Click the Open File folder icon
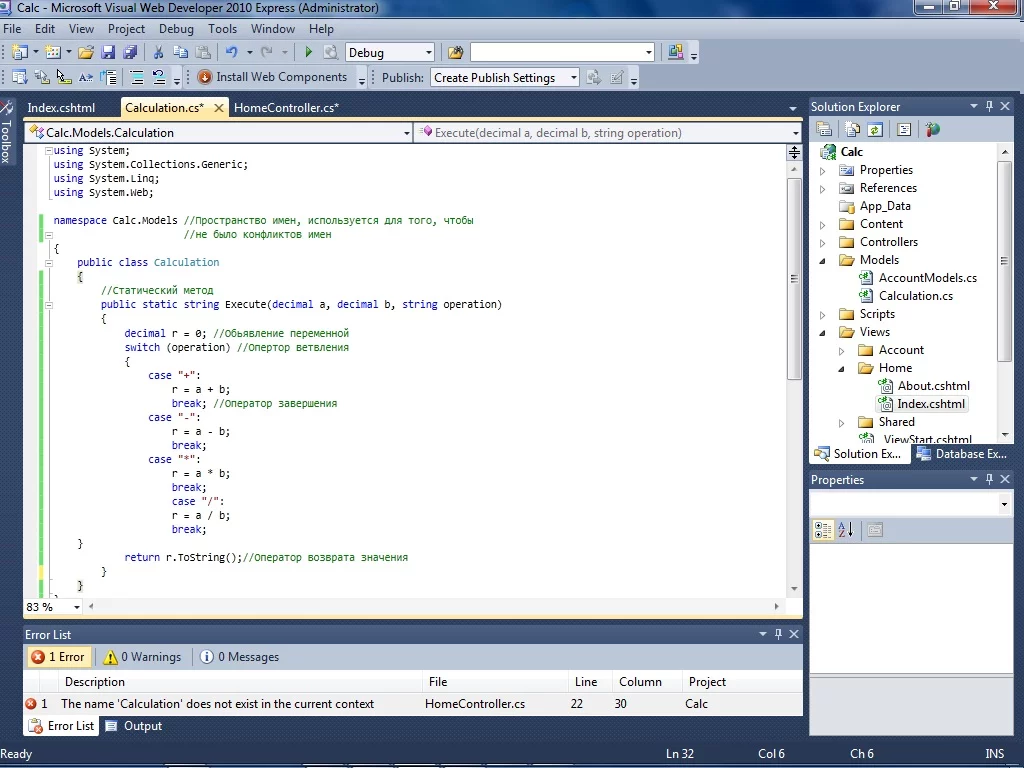This screenshot has width=1024, height=768. point(86,52)
